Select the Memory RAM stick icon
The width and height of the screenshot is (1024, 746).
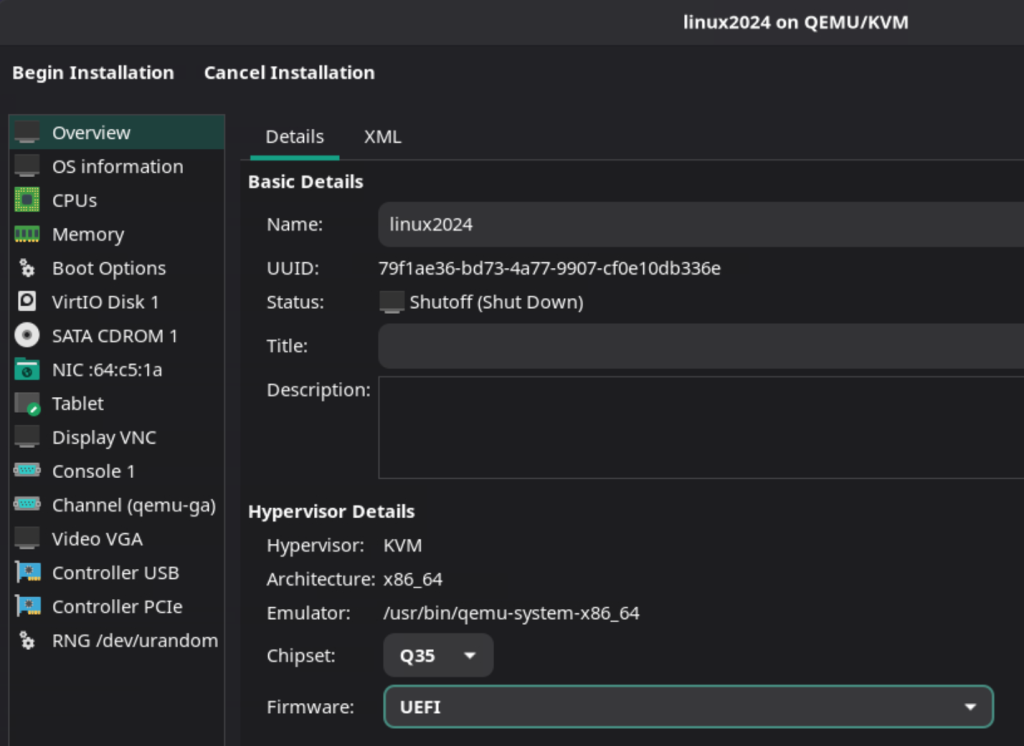pos(27,234)
